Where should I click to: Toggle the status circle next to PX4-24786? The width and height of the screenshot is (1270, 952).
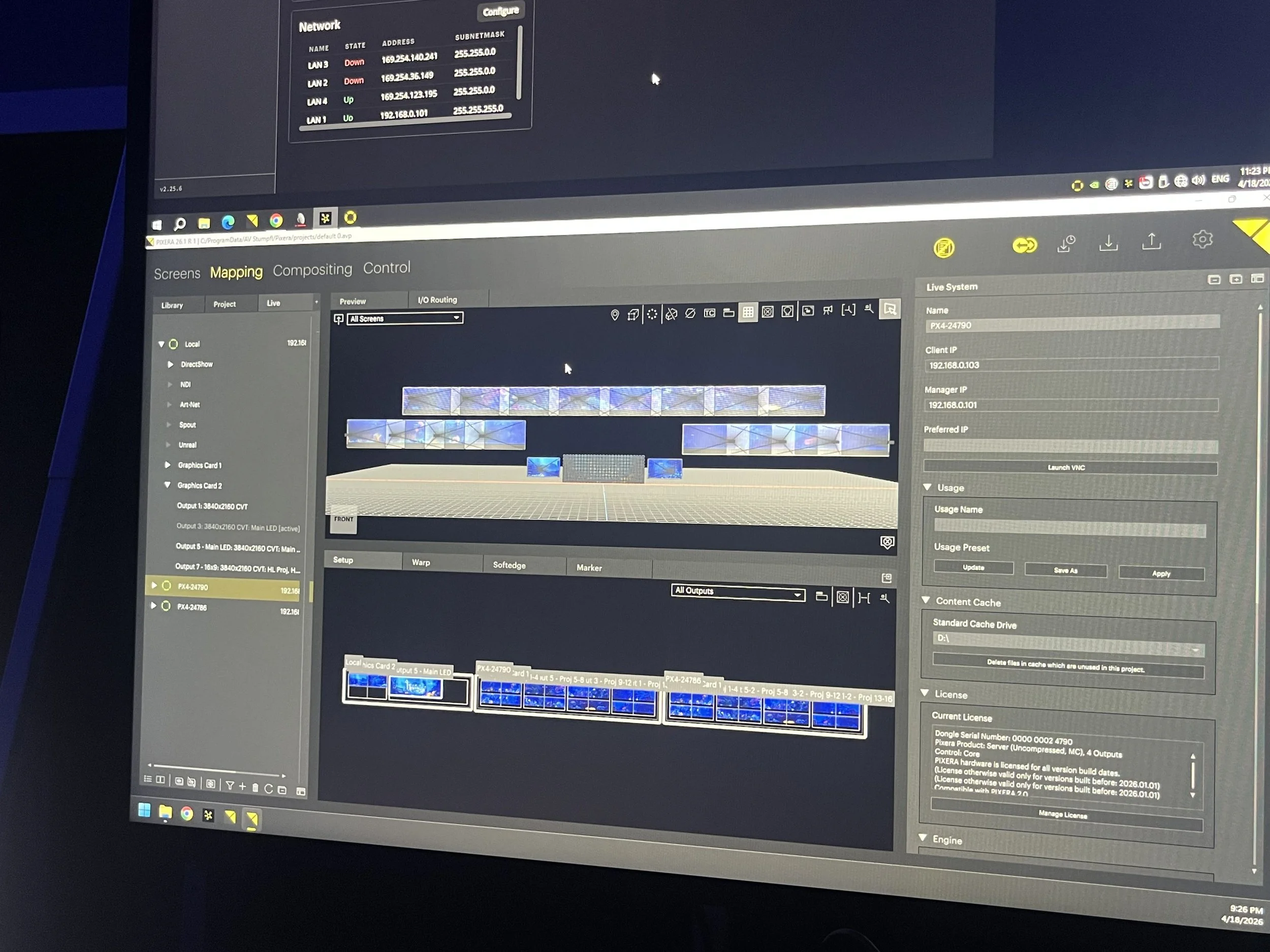coord(166,605)
